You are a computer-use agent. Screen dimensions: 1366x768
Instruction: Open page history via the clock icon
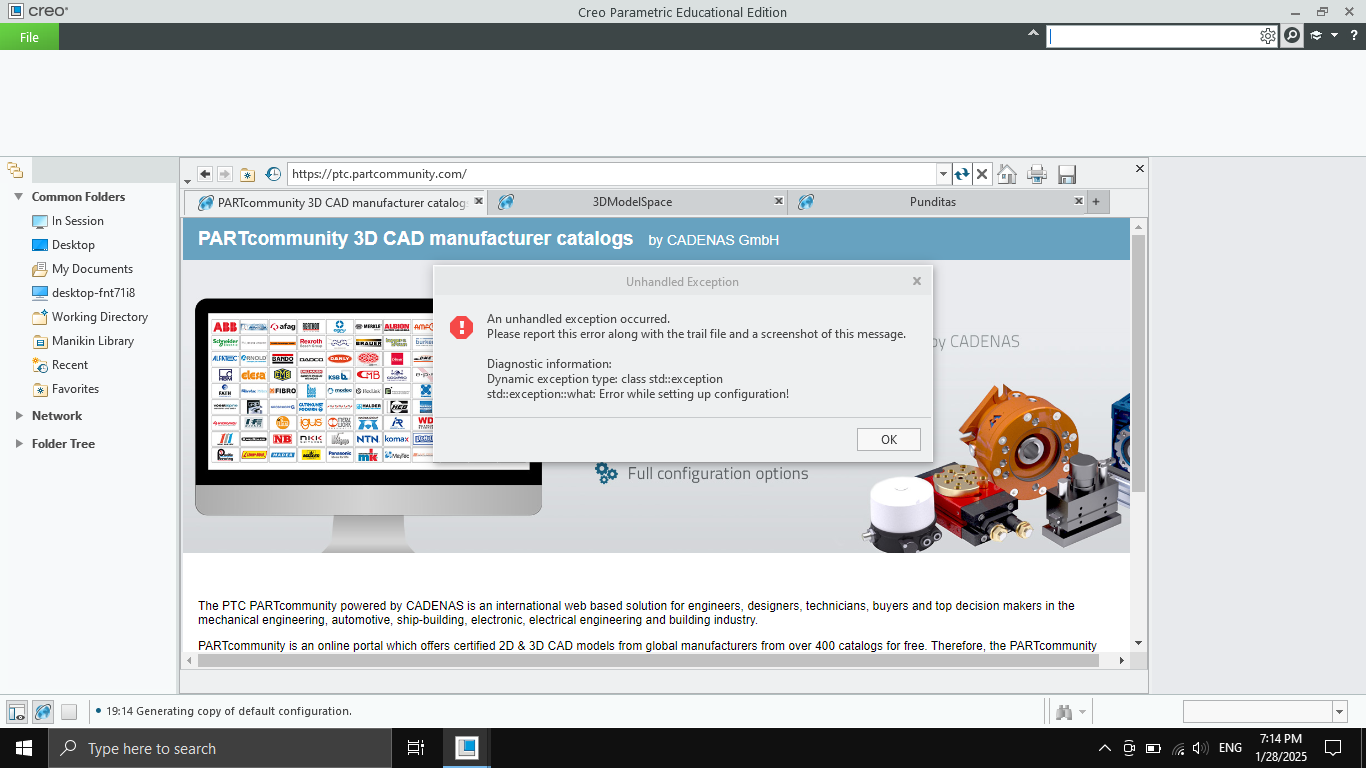click(273, 173)
